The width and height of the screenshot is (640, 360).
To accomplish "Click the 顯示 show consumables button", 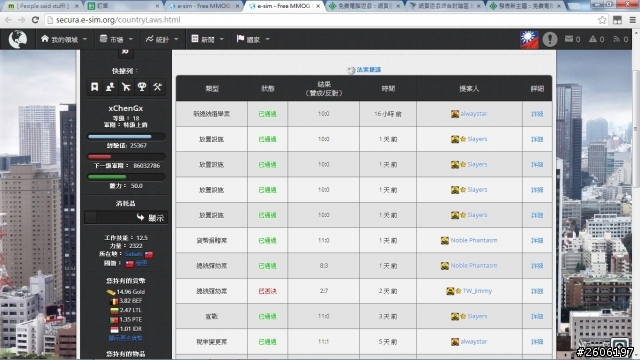I will tap(126, 218).
